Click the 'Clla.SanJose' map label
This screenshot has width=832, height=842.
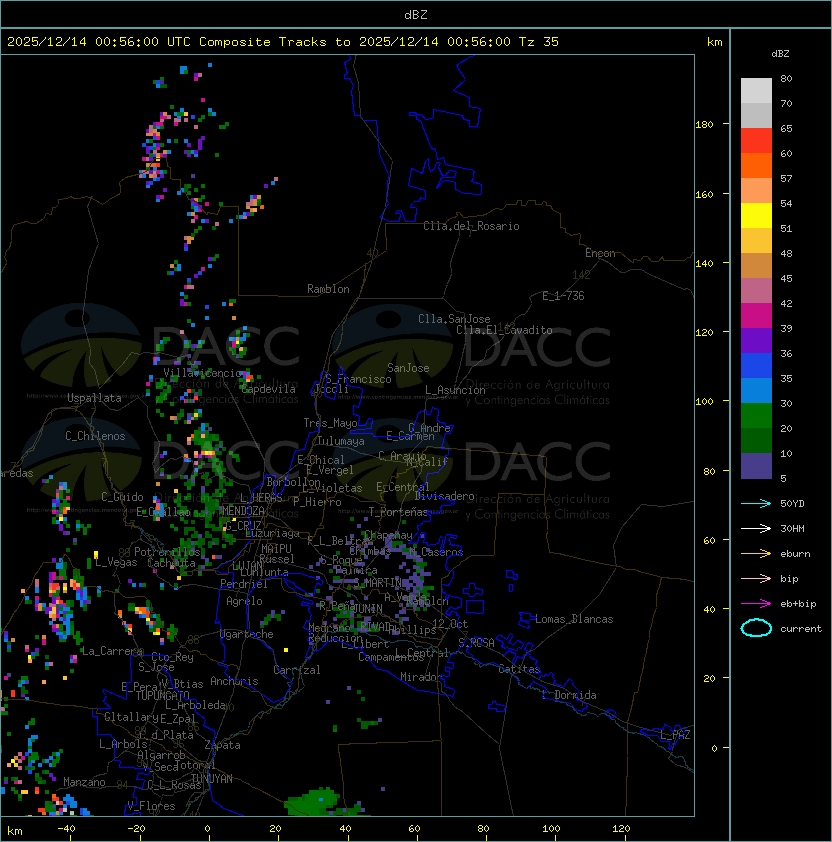coord(454,319)
